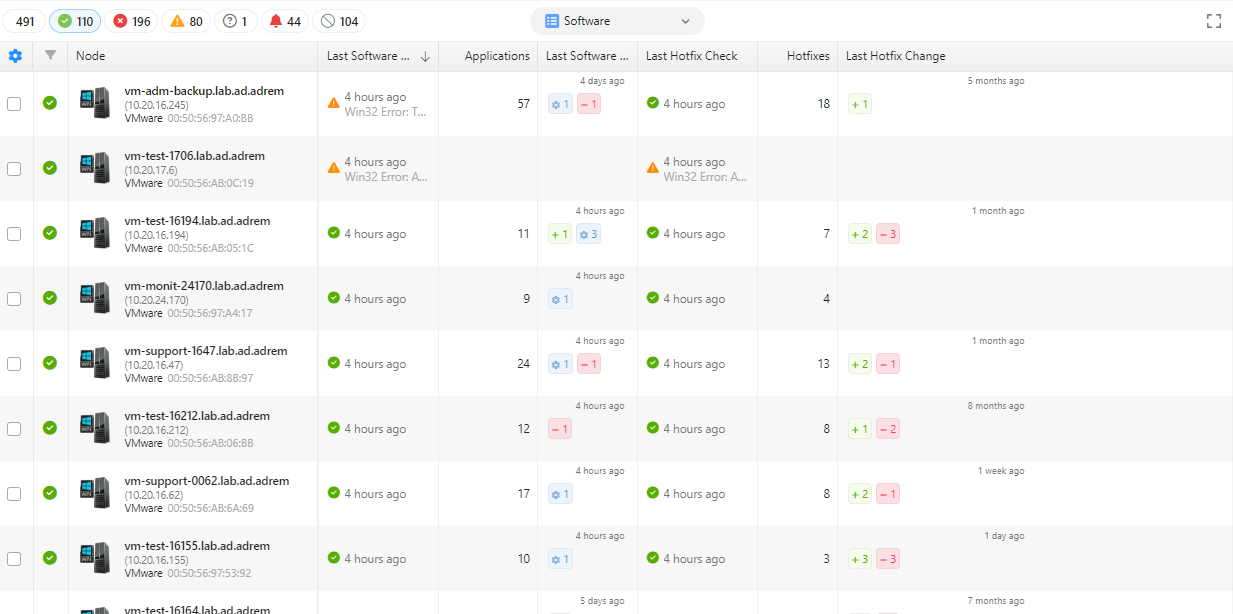Click Windows server icon of vm-monit-24170
The height and width of the screenshot is (614, 1233).
coord(95,298)
